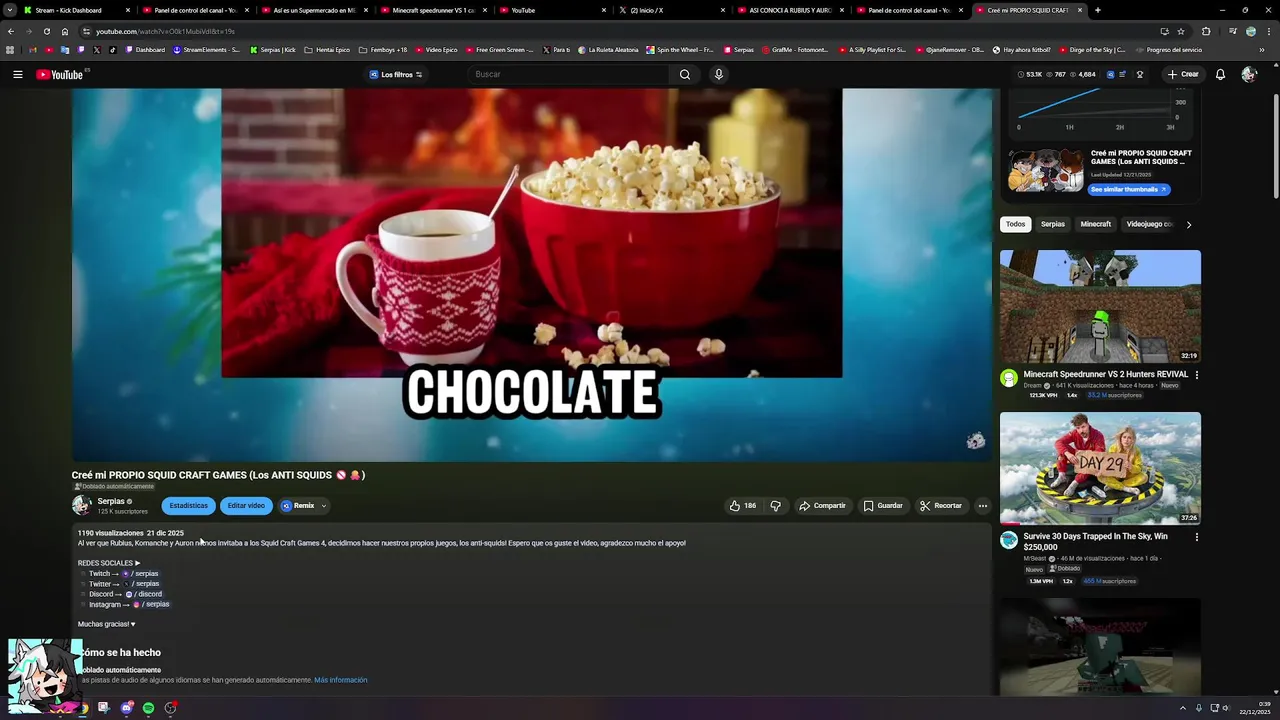This screenshot has height=720, width=1280.
Task: Open the Los filtros control
Action: point(396,74)
